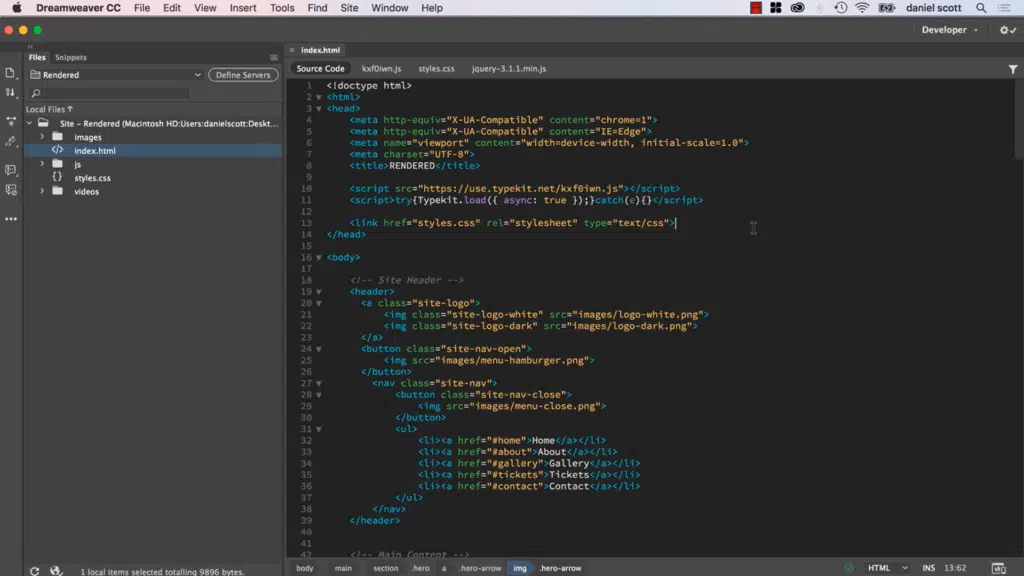Click the Apply Comment icon
Viewport: 1024px width, 576px height.
click(10, 170)
